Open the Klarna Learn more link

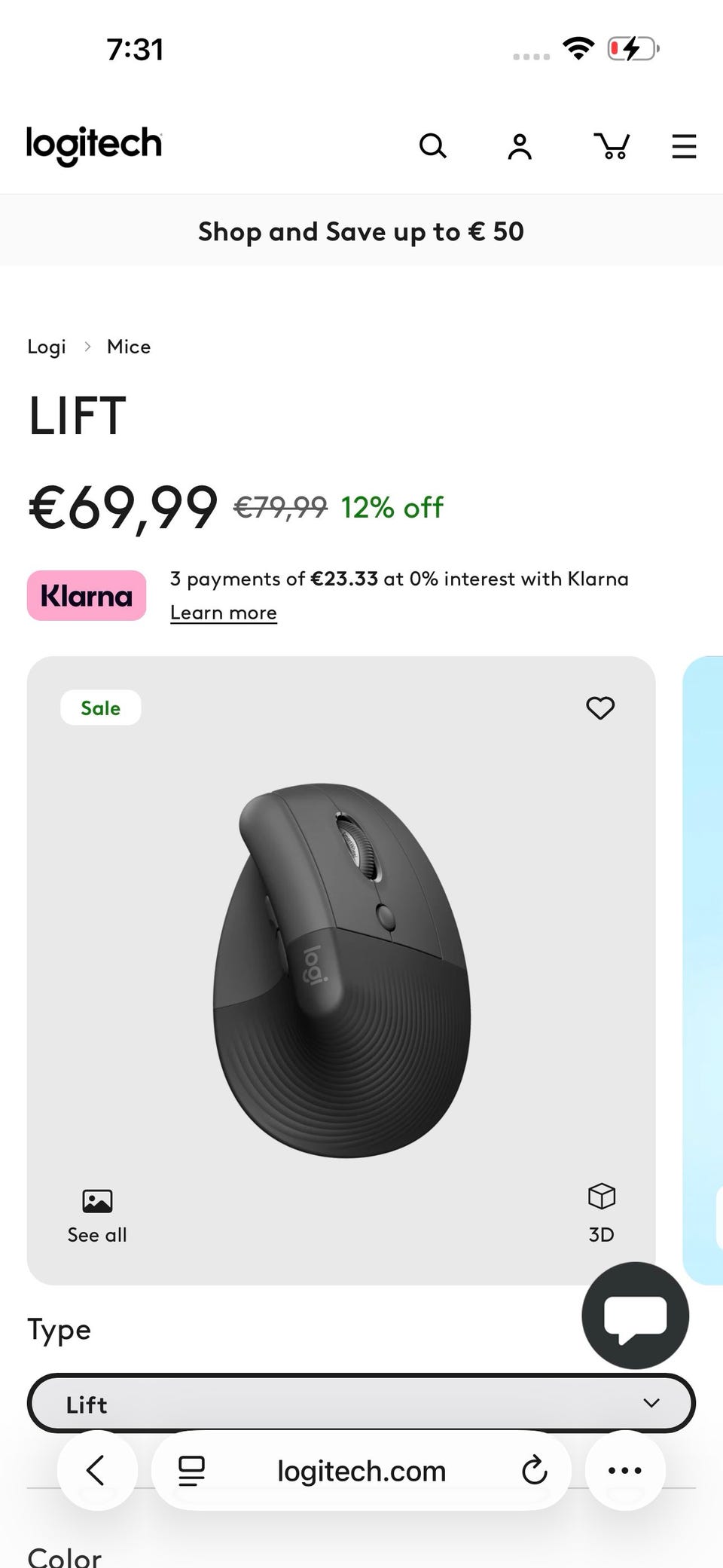point(223,612)
